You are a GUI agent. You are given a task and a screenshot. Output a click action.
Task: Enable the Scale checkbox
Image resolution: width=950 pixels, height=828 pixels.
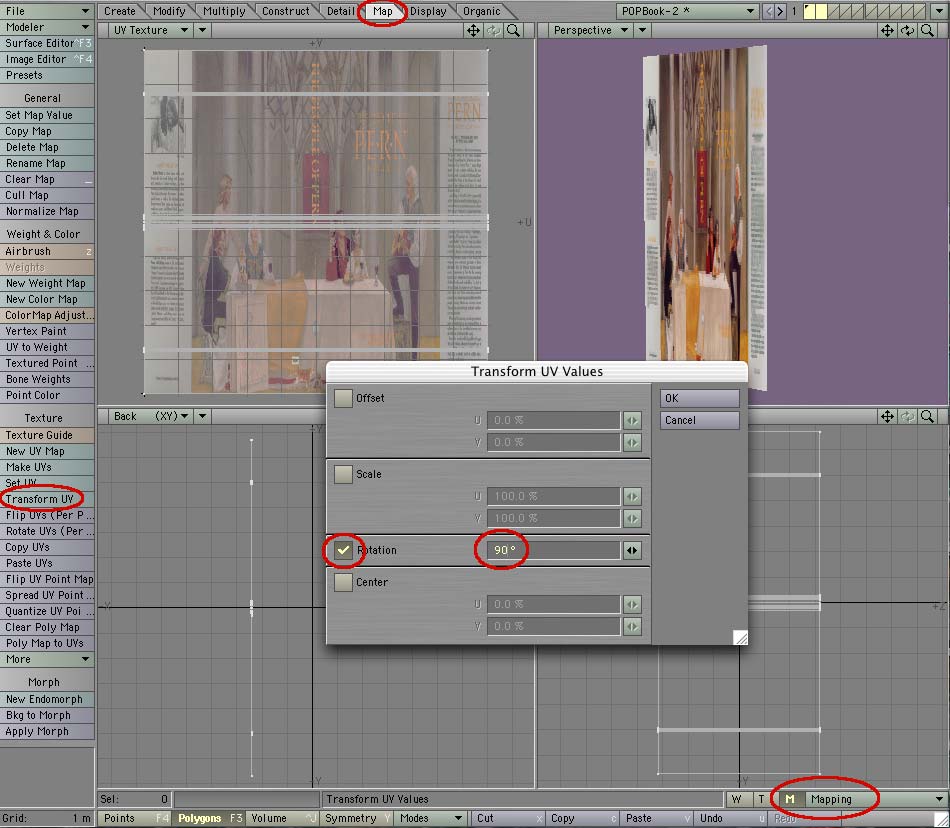[x=343, y=474]
